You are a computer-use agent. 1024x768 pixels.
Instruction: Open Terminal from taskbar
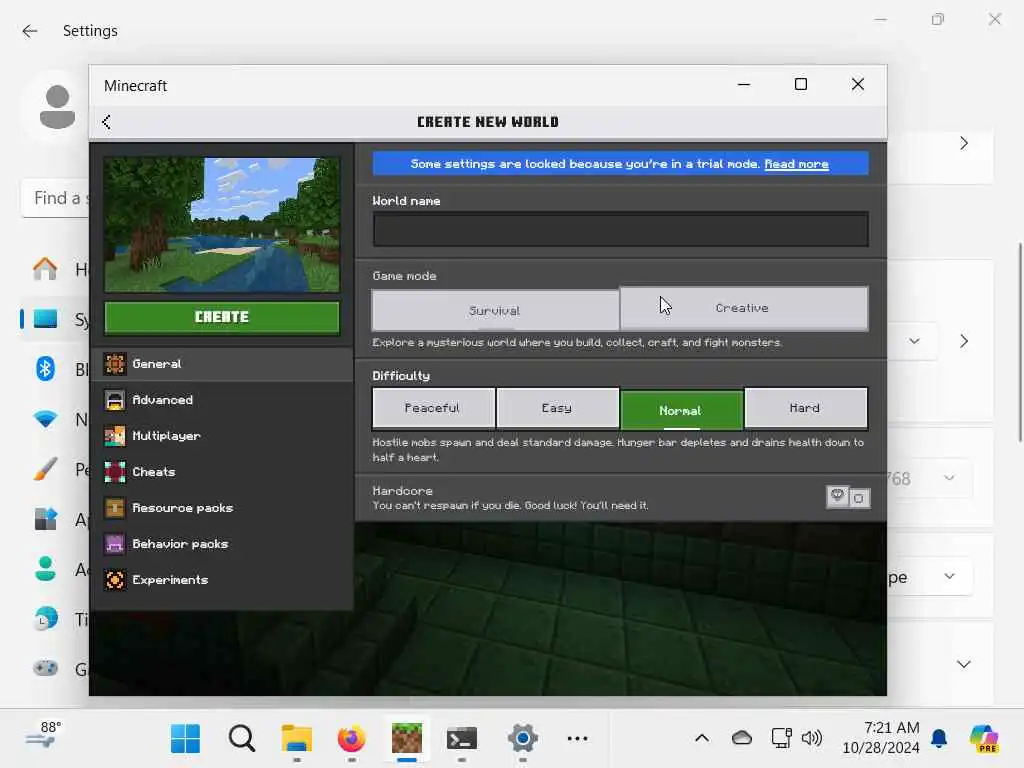pyautogui.click(x=462, y=739)
